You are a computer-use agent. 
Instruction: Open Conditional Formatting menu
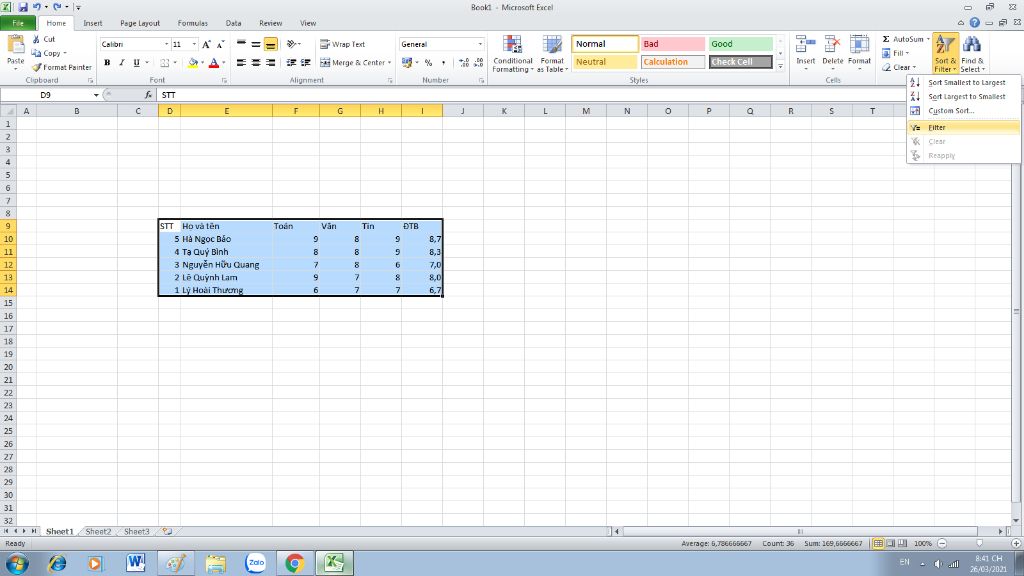[x=513, y=54]
